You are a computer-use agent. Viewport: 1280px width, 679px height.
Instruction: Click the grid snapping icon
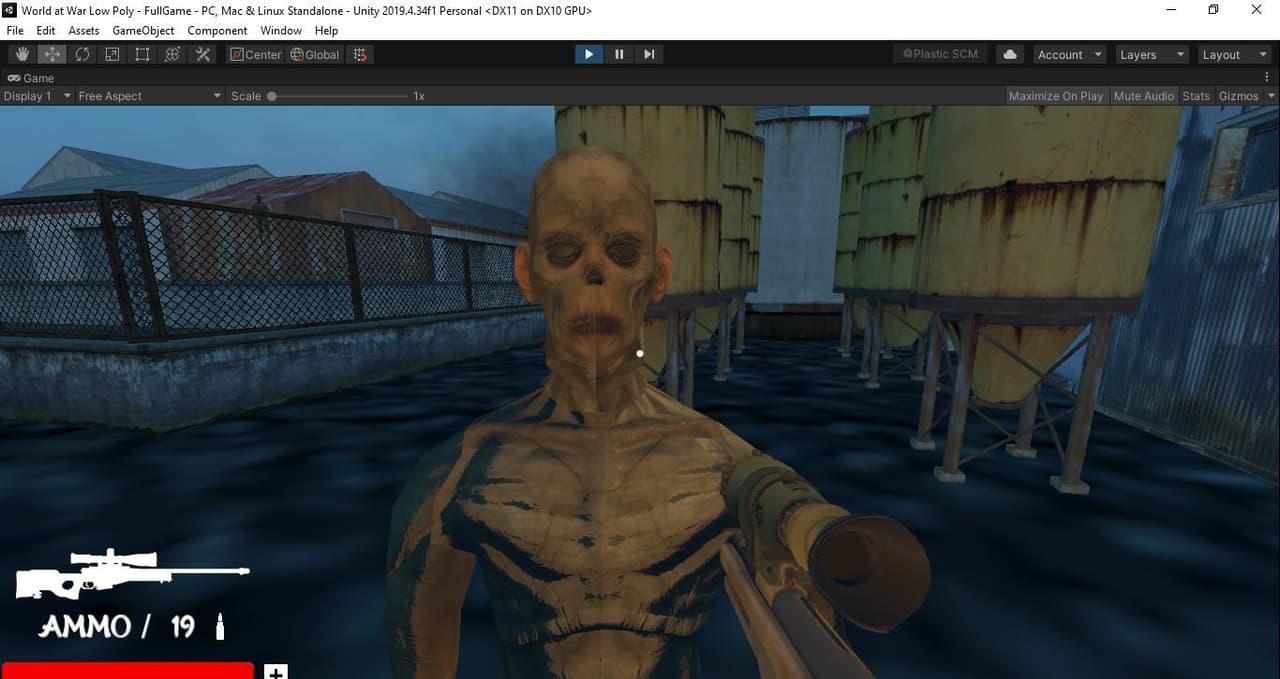coord(360,54)
